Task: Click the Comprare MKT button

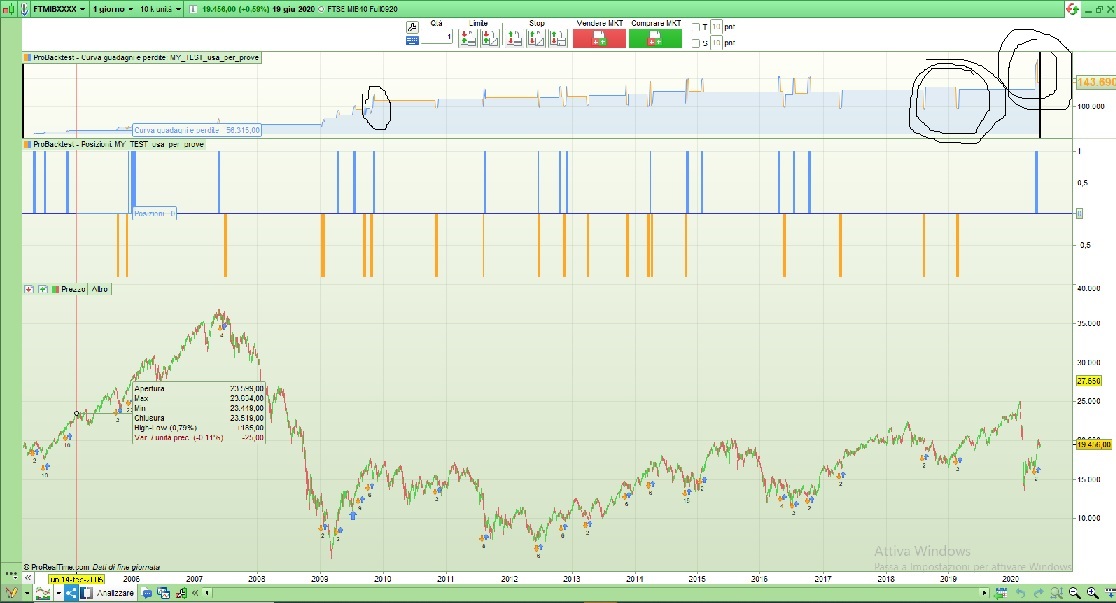Action: [656, 38]
